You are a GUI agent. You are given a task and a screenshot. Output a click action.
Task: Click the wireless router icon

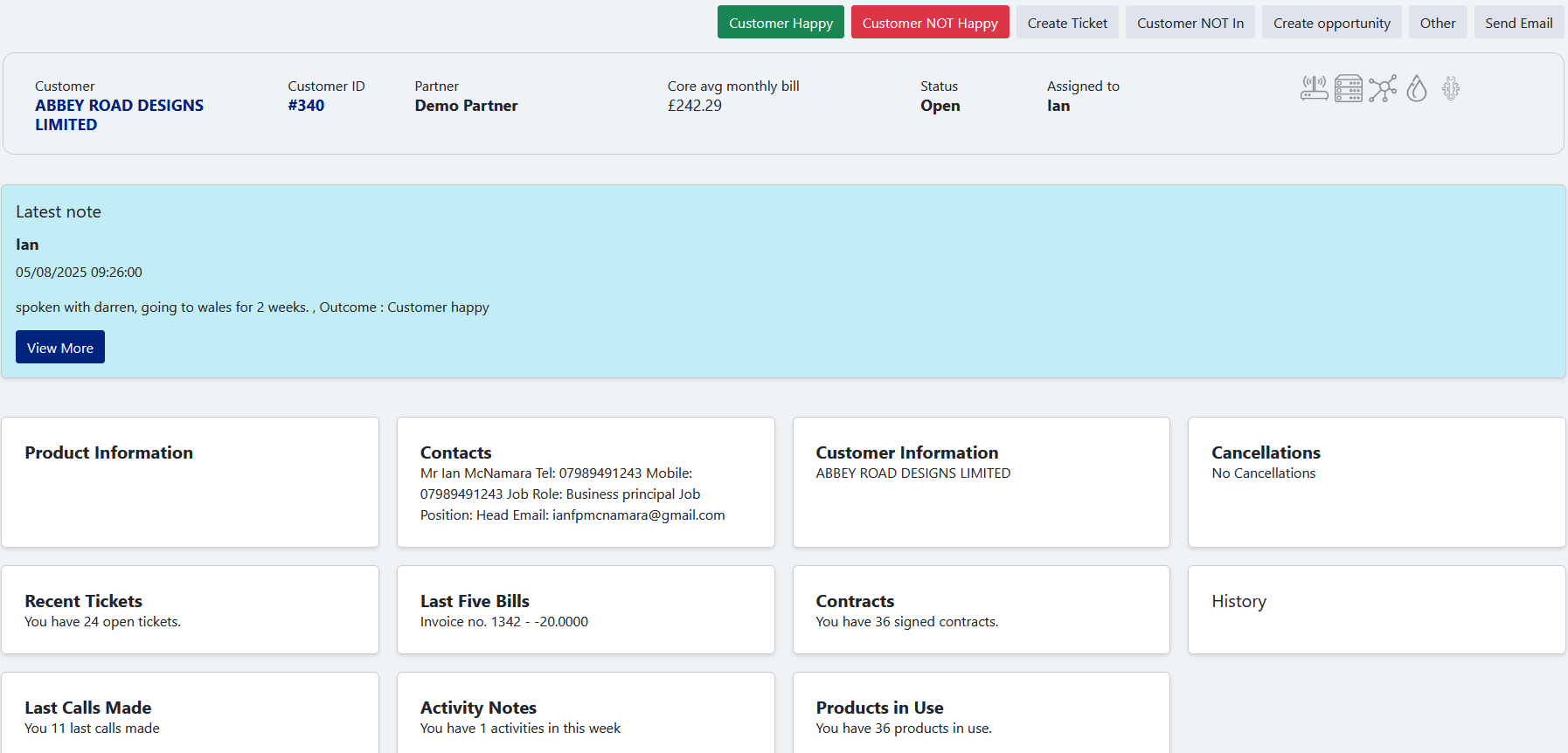[1314, 88]
